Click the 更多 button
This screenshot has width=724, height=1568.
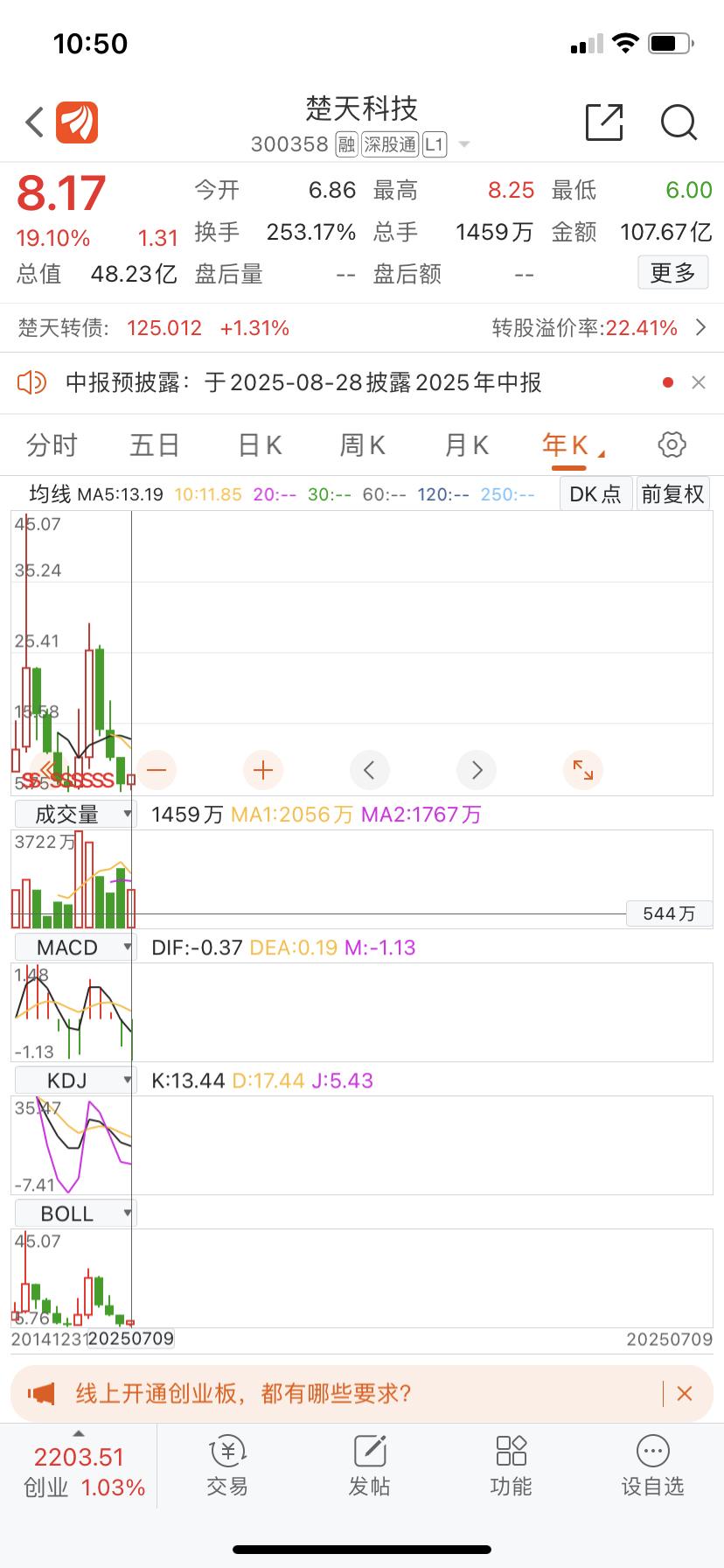672,273
